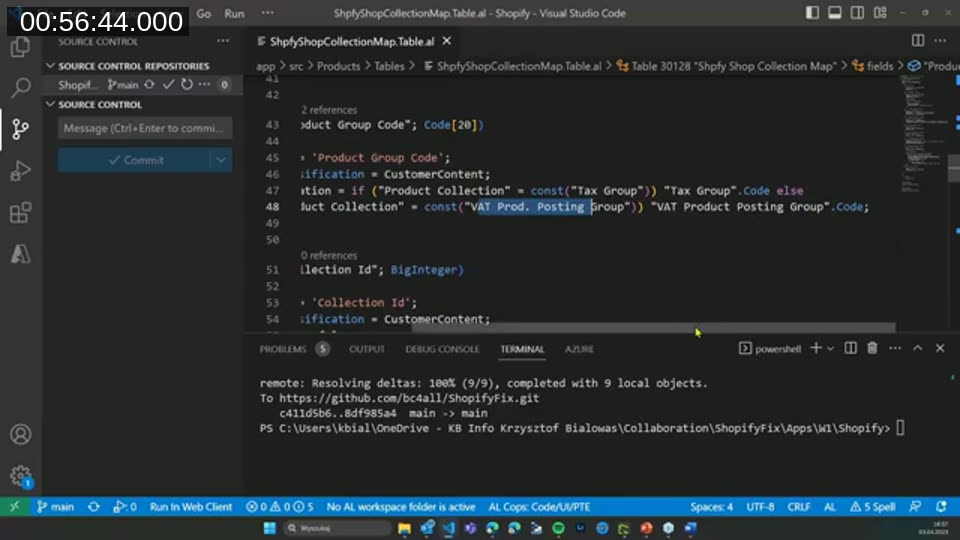Open the Go menu

[203, 13]
